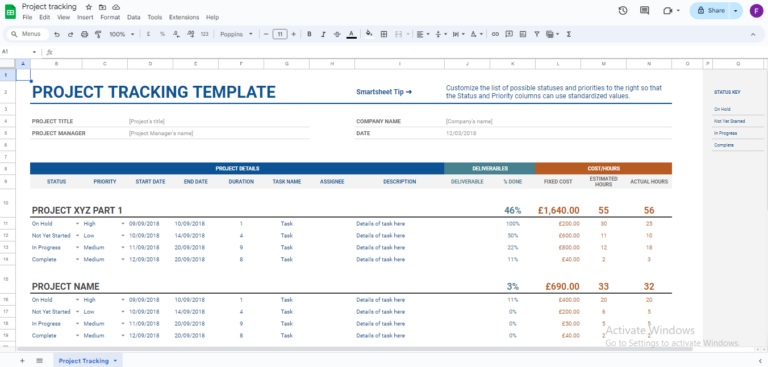Click the font size field showing 11
This screenshot has height=367, width=768.
[280, 34]
